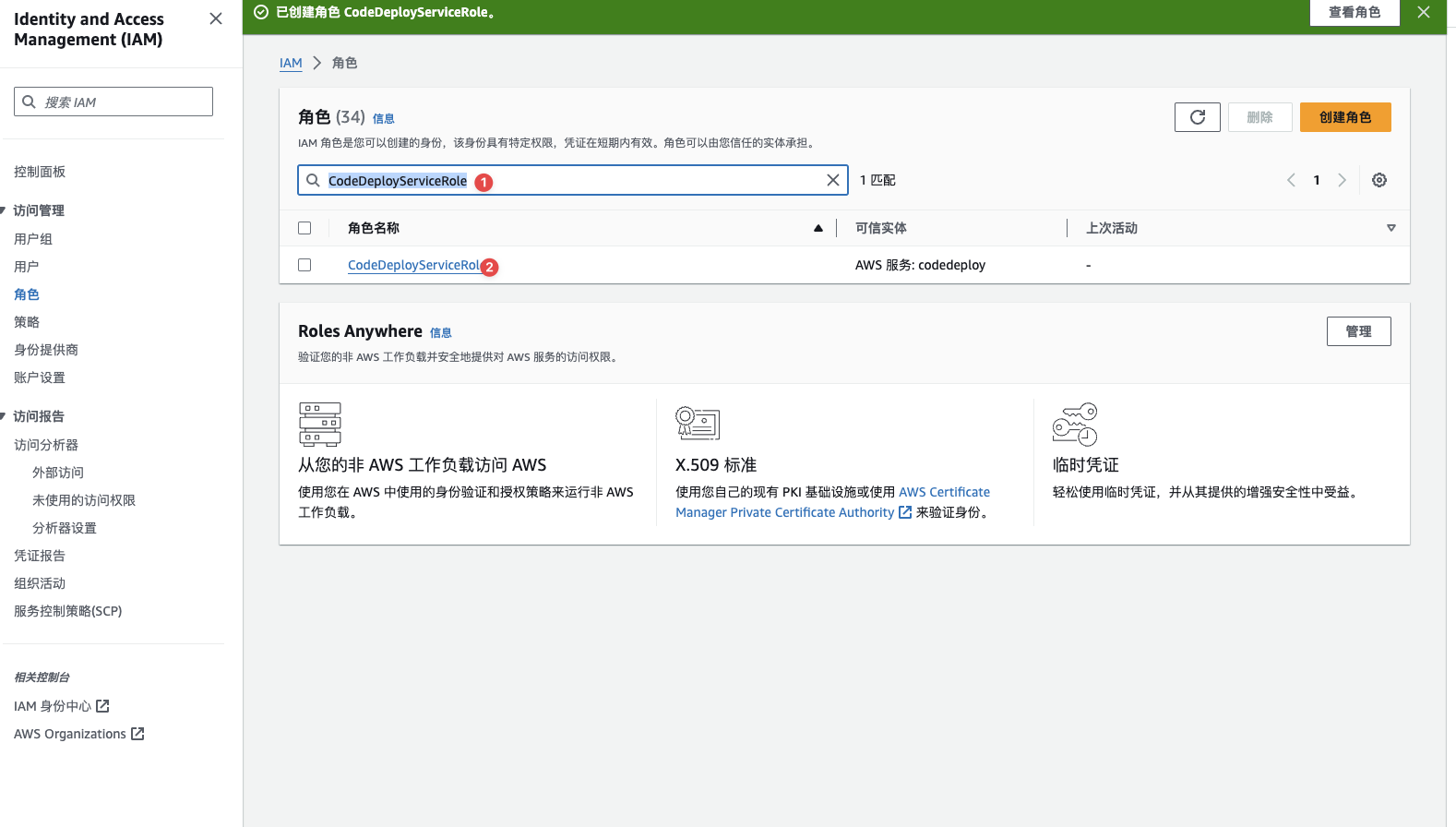Sort by 角色名称 ascending arrow
This screenshot has width=1456, height=827.
point(818,228)
